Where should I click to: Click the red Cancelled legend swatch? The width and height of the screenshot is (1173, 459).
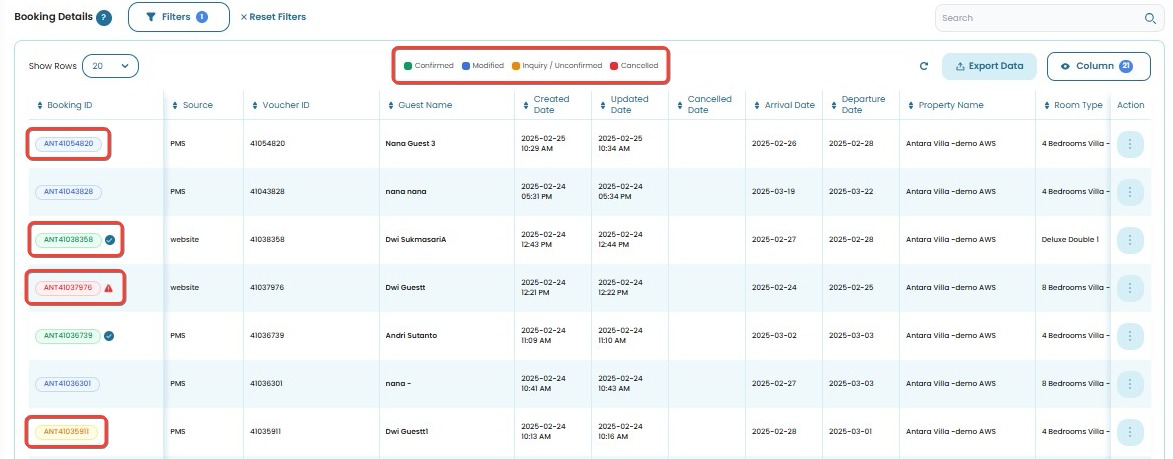[x=613, y=66]
